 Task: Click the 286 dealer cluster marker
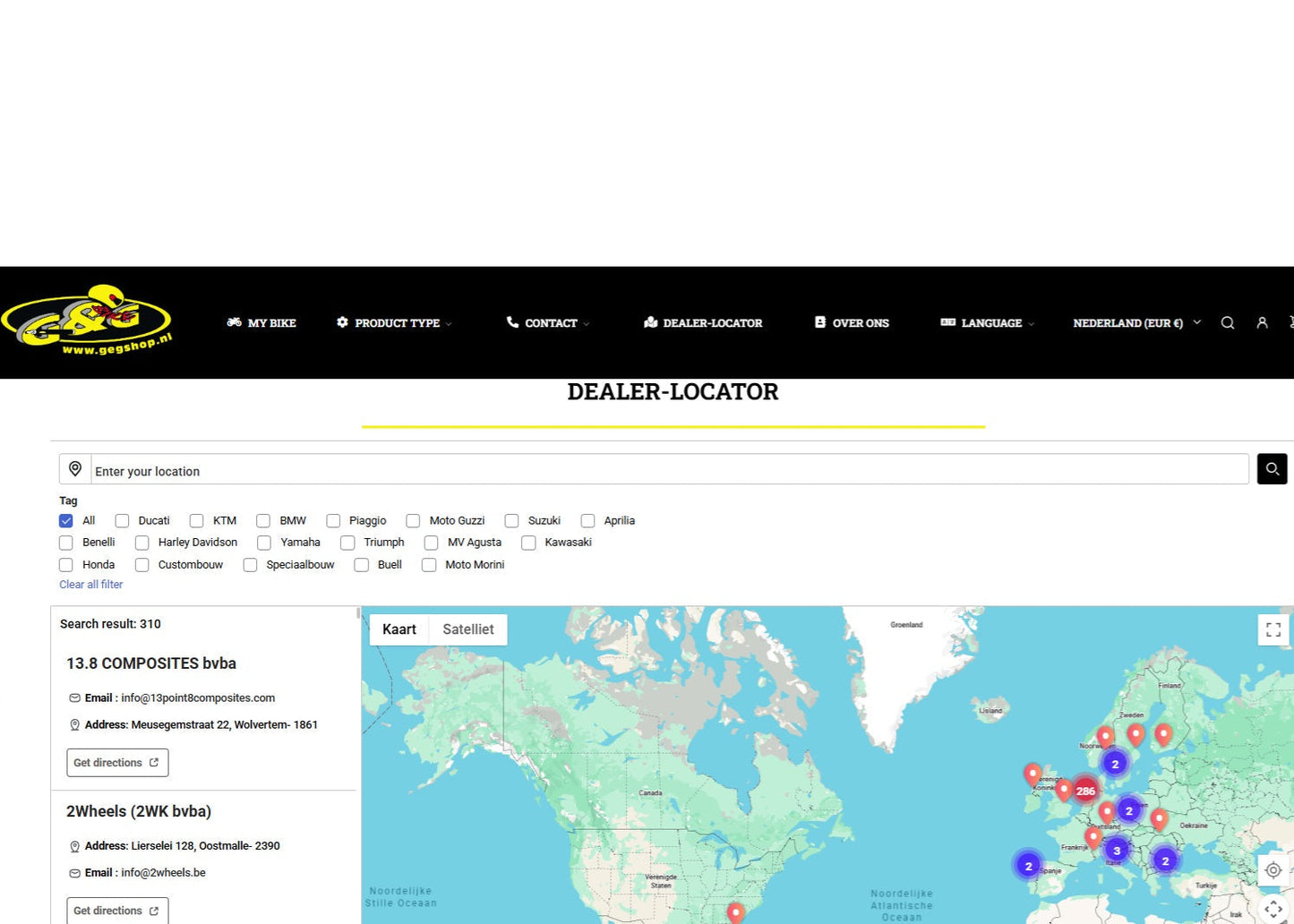tap(1085, 791)
